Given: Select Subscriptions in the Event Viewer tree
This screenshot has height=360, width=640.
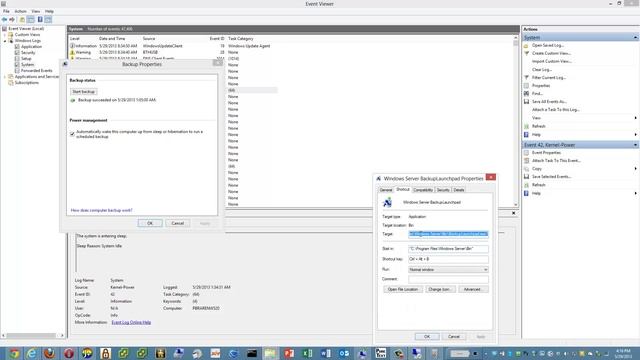Looking at the screenshot, I should pyautogui.click(x=27, y=83).
